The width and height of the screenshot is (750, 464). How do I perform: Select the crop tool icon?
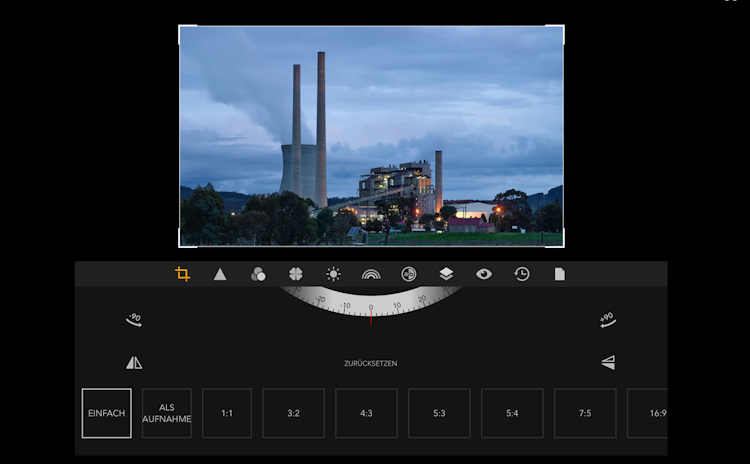pyautogui.click(x=183, y=274)
